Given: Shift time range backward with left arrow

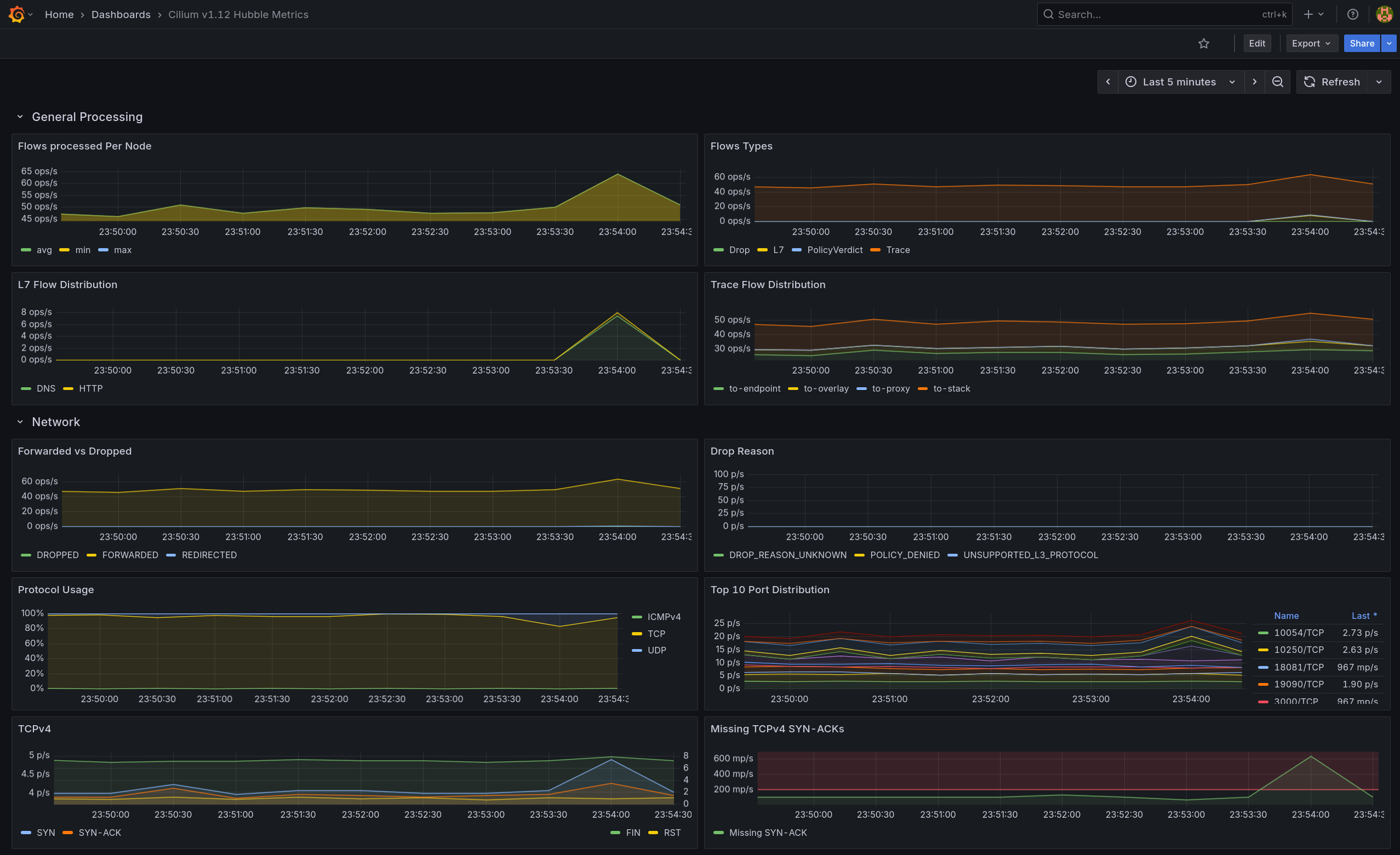Looking at the screenshot, I should point(1107,82).
